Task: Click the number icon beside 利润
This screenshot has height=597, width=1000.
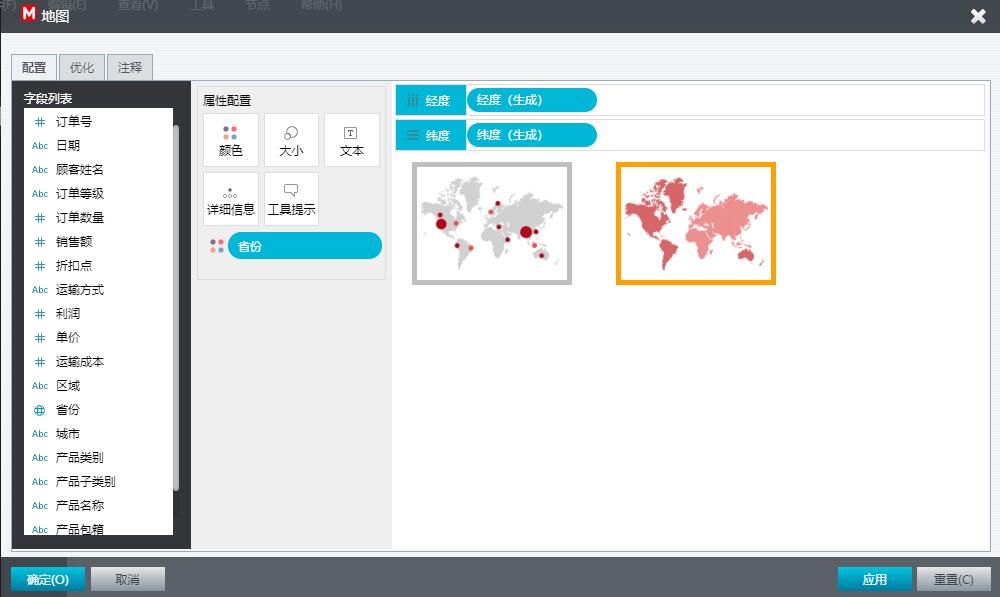Action: (x=40, y=314)
